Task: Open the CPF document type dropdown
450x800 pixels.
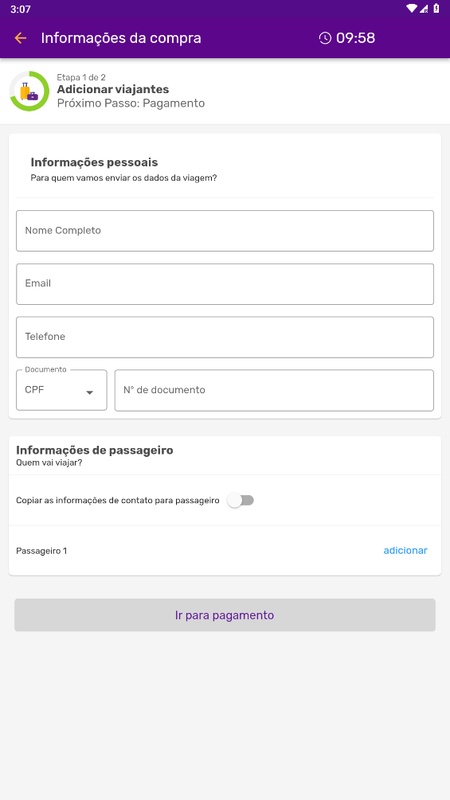Action: pos(62,390)
